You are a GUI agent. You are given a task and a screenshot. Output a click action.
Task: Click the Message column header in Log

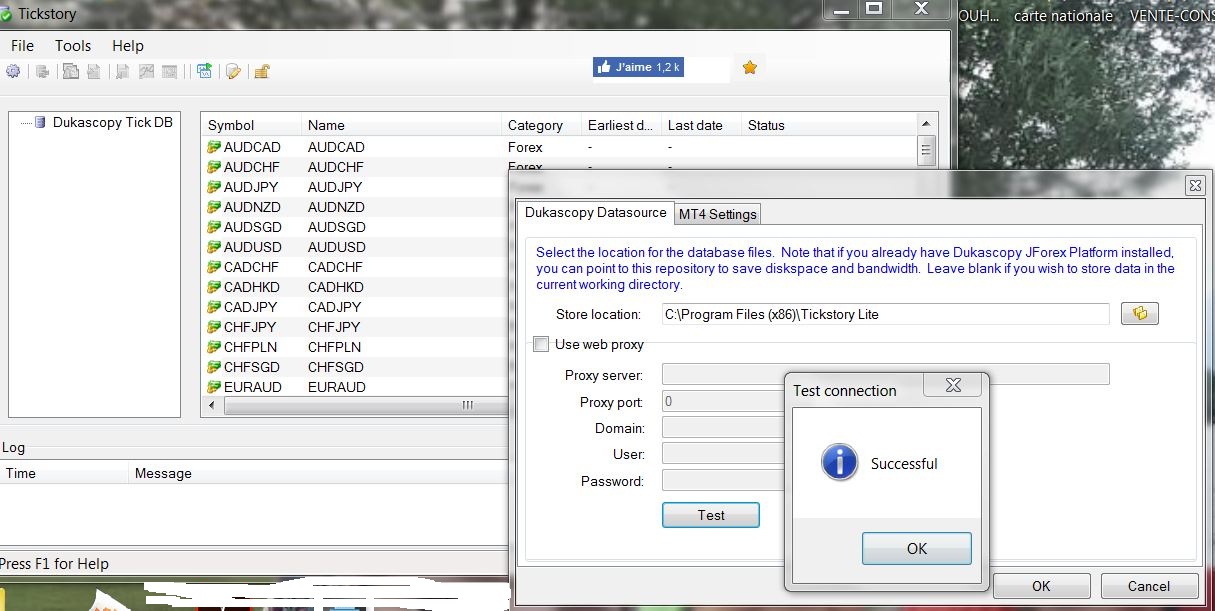(x=319, y=473)
